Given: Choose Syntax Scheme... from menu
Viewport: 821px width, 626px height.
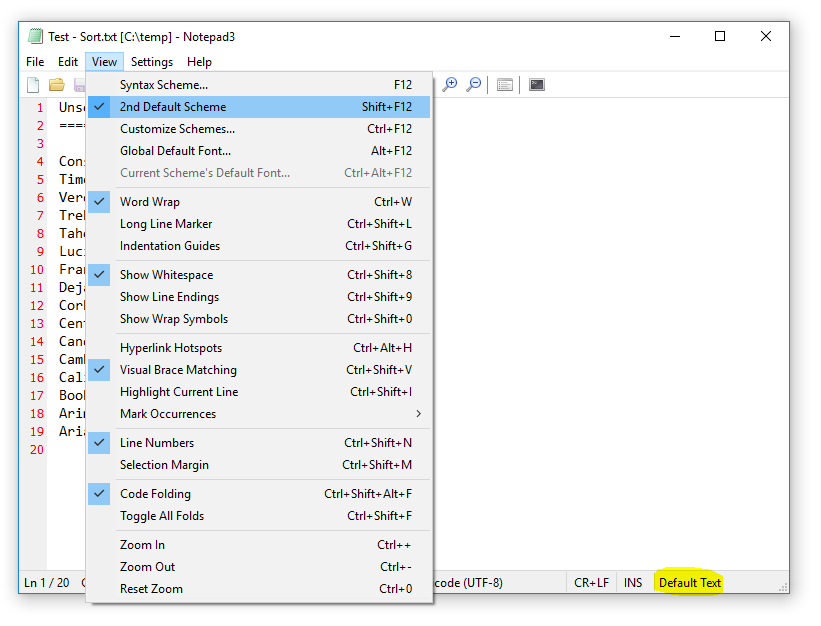Looking at the screenshot, I should coord(259,85).
